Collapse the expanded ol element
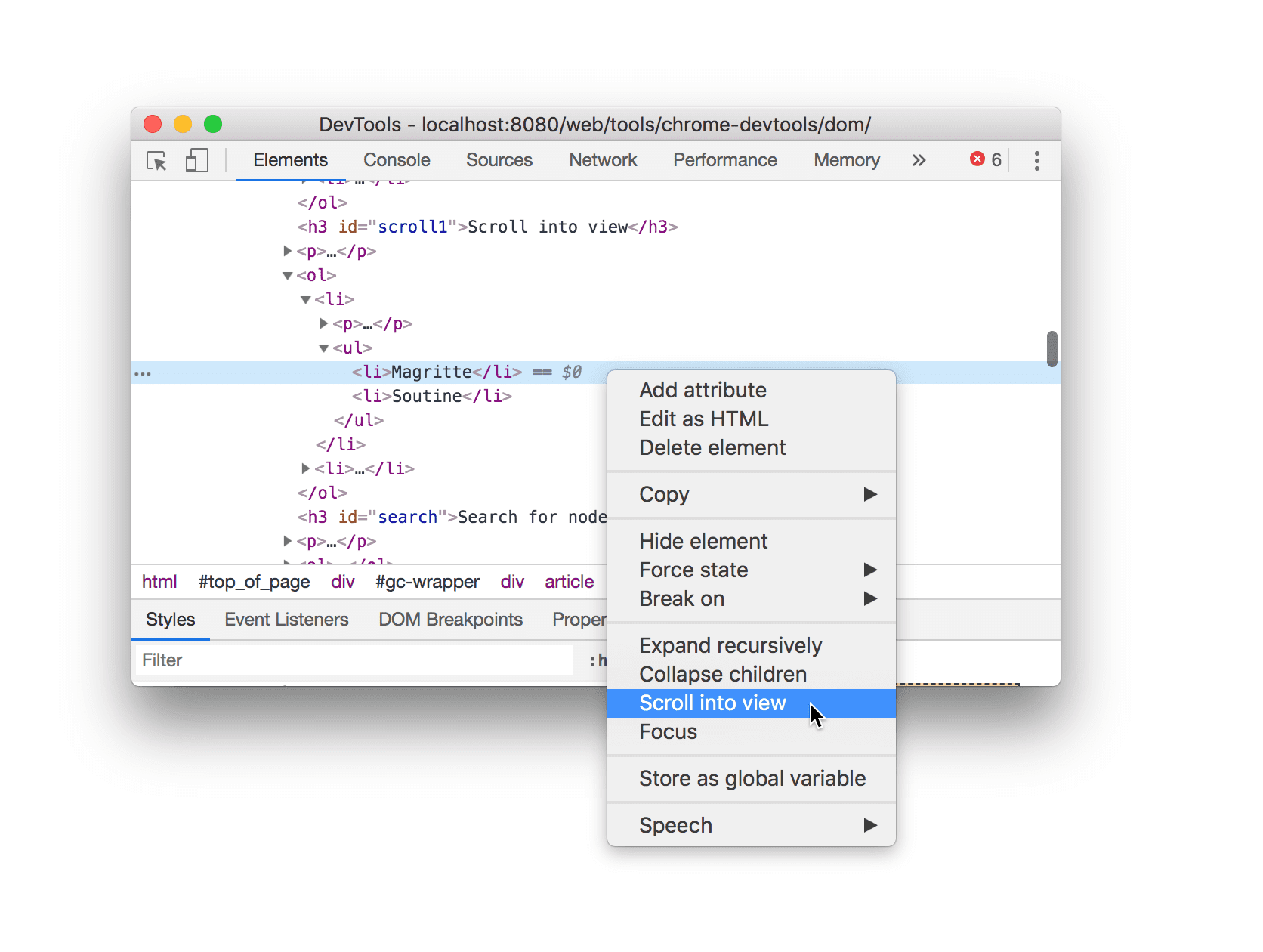Viewport: 1263px width, 952px height. (288, 276)
